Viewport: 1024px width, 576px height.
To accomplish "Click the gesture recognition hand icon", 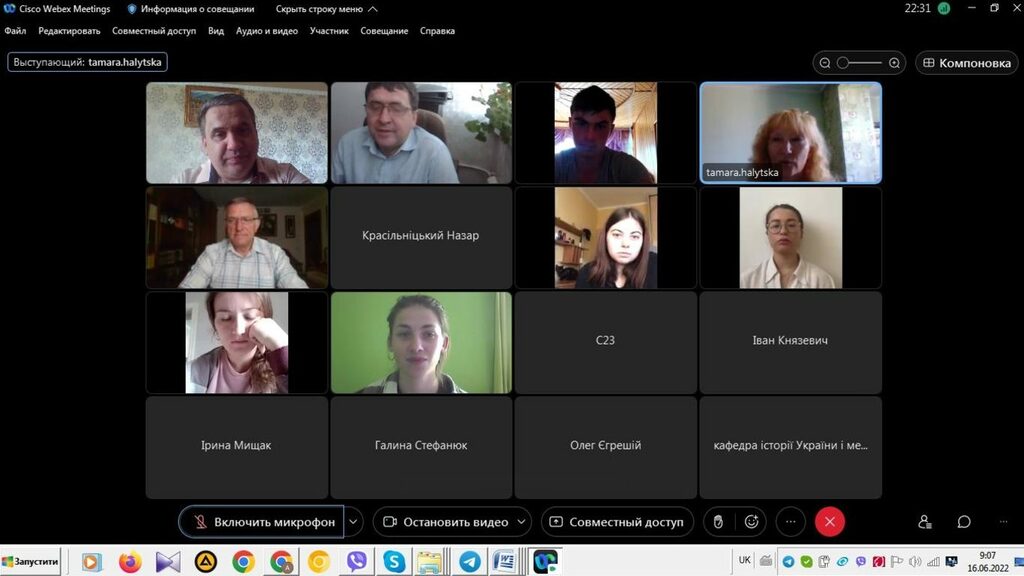I will pyautogui.click(x=716, y=522).
